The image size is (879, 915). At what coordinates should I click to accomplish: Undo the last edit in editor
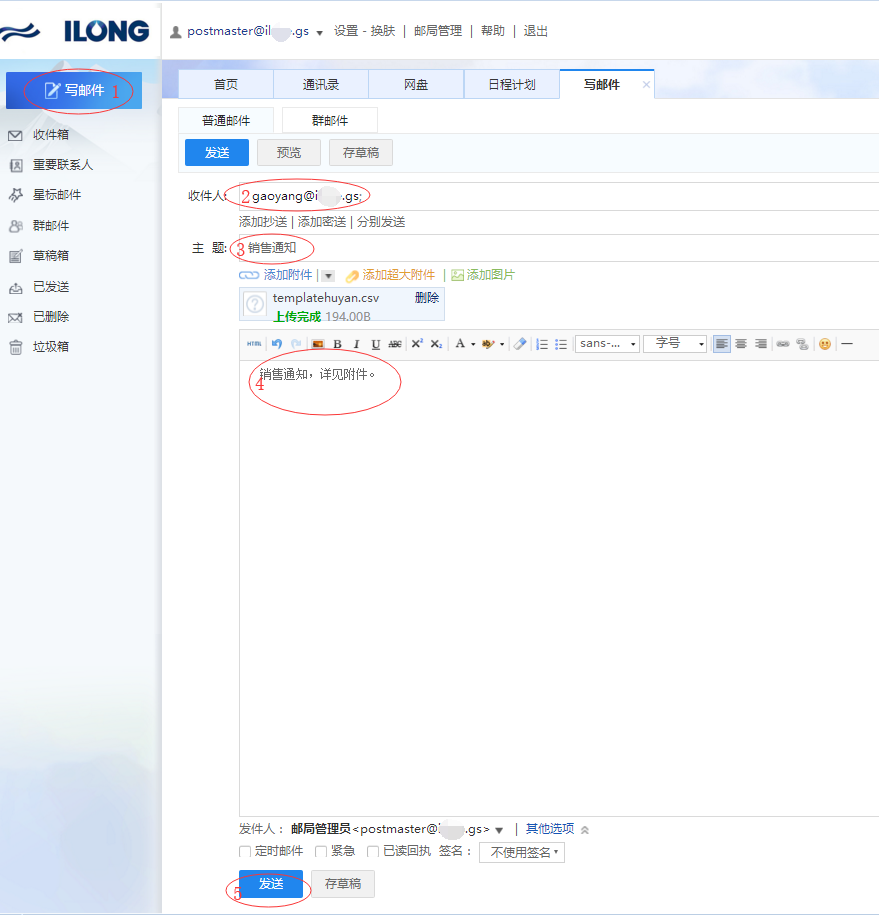(277, 344)
